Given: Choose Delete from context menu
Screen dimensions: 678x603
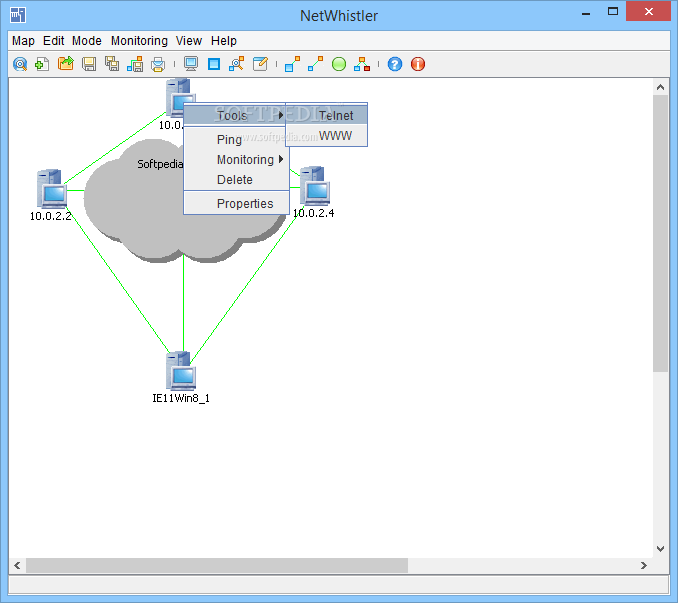Looking at the screenshot, I should pos(236,180).
